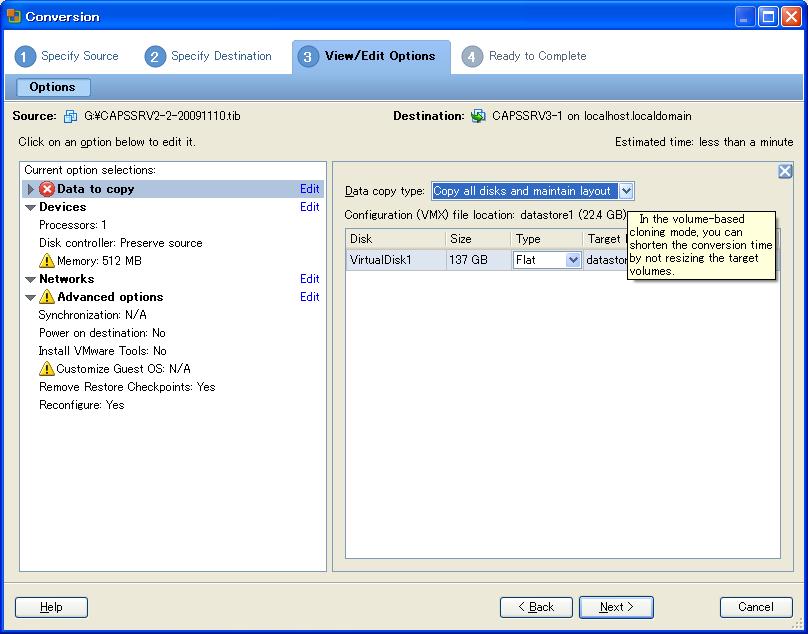Select the View/Edit Options tab
This screenshot has height=634, width=808.
point(371,57)
